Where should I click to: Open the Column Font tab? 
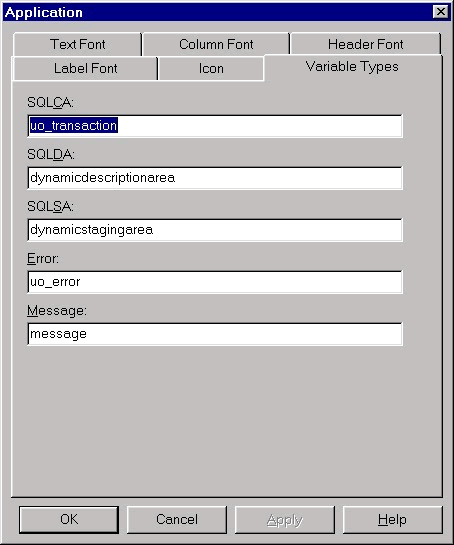pyautogui.click(x=216, y=44)
